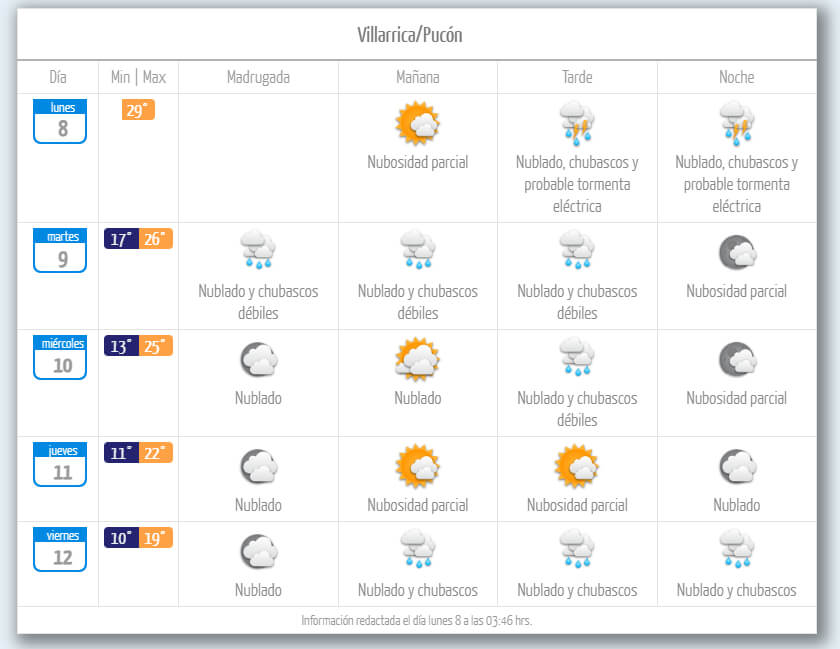Click the Noche column header
This screenshot has height=649, width=840.
point(737,77)
